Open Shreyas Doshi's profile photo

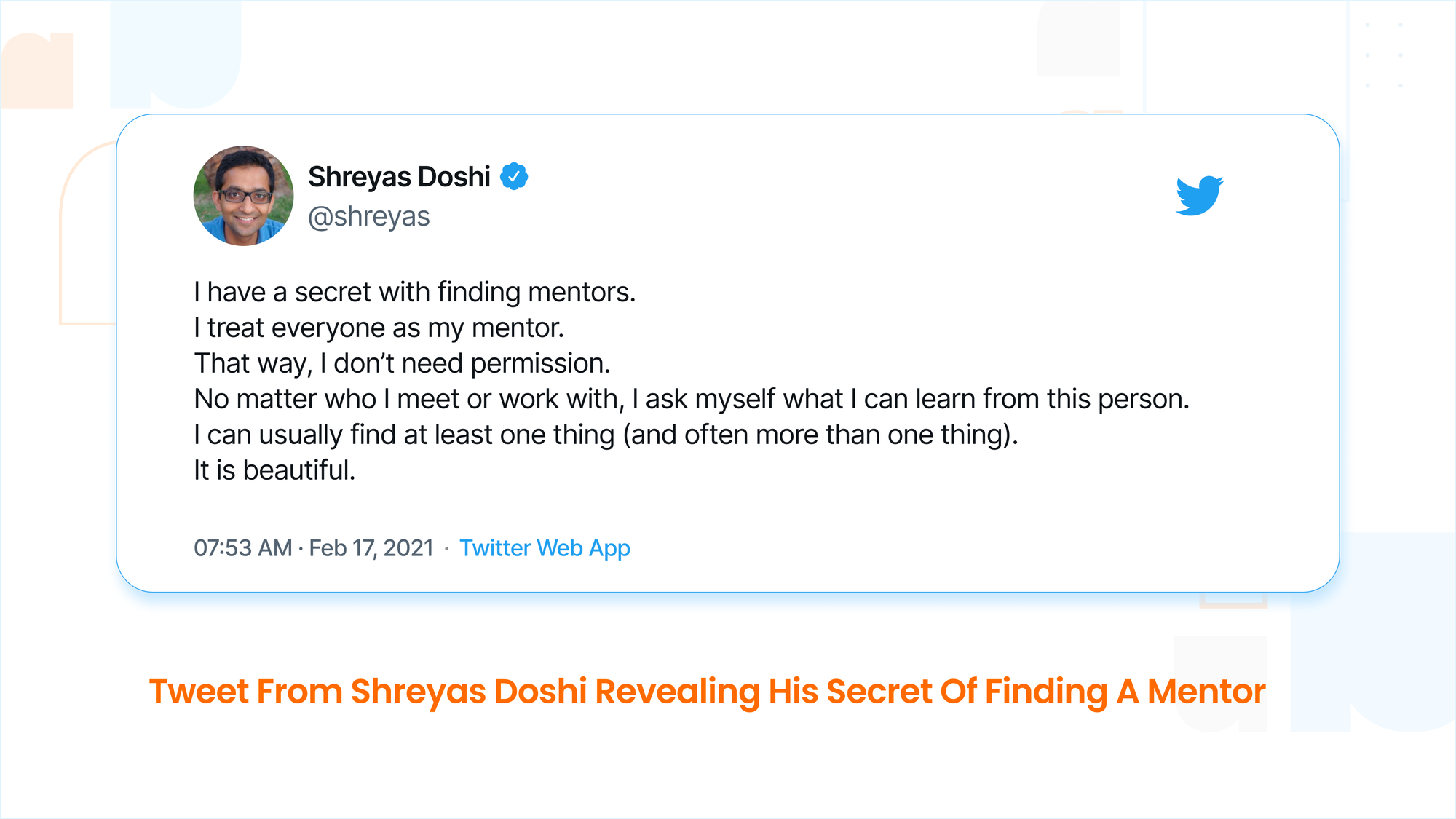(x=243, y=196)
